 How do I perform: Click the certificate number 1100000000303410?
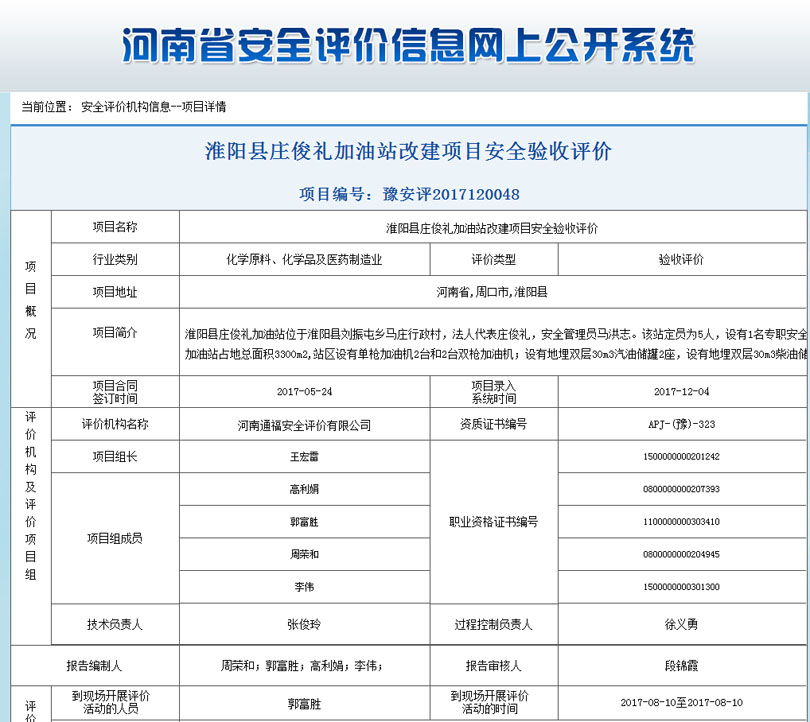[x=681, y=522]
